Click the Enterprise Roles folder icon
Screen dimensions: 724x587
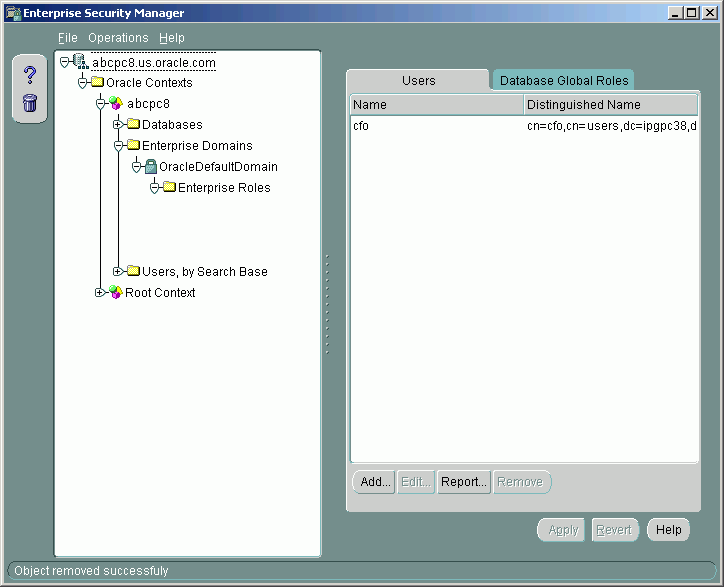pyautogui.click(x=169, y=187)
